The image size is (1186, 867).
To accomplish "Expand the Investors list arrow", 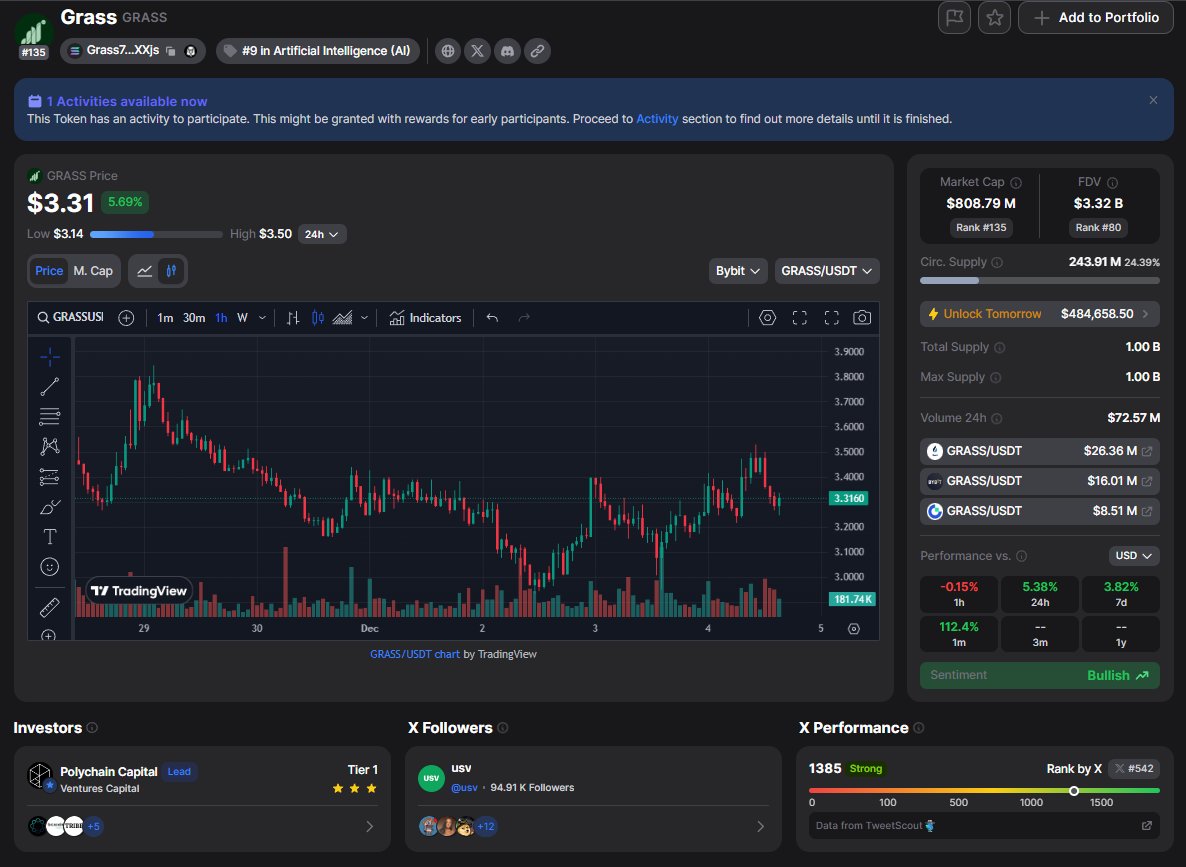I will 369,826.
